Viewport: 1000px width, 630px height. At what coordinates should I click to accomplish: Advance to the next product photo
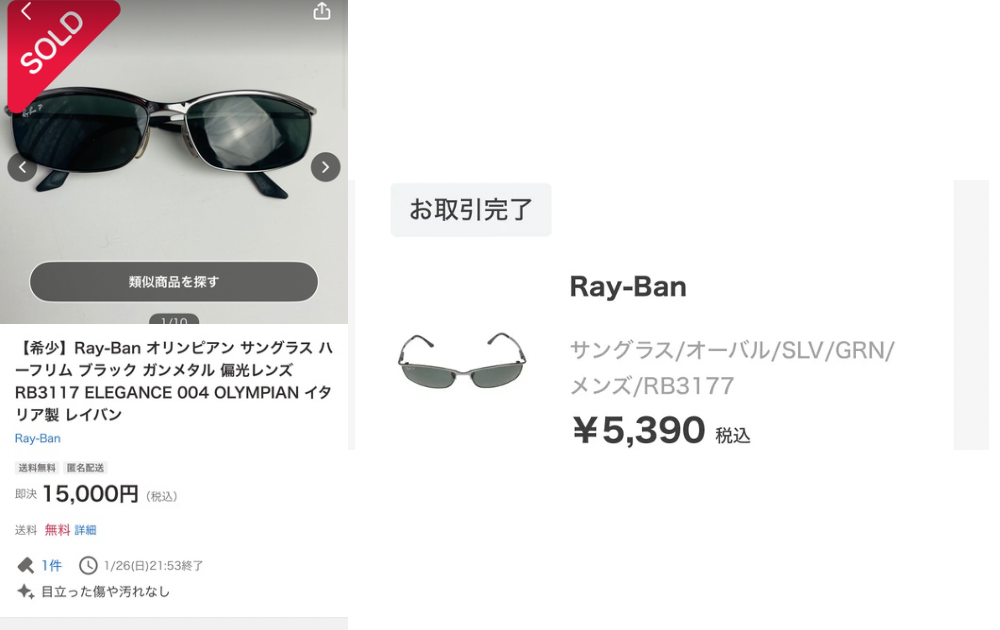click(x=325, y=167)
